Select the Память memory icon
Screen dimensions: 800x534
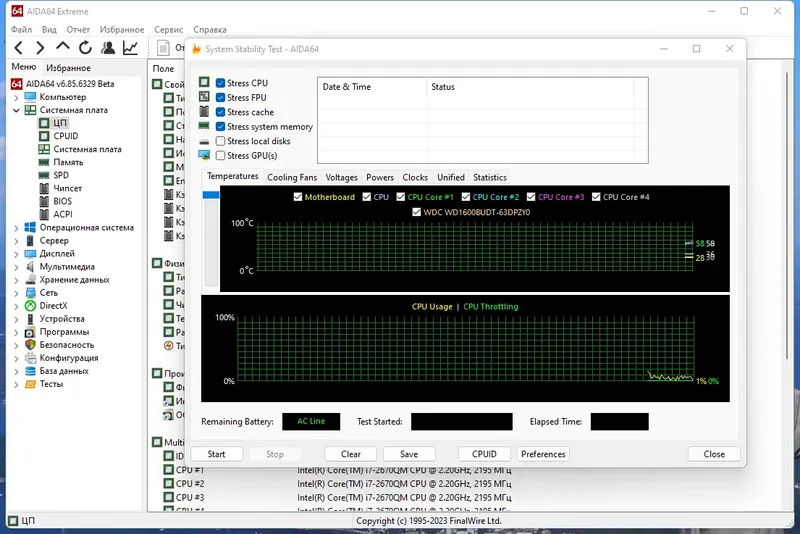coord(44,162)
